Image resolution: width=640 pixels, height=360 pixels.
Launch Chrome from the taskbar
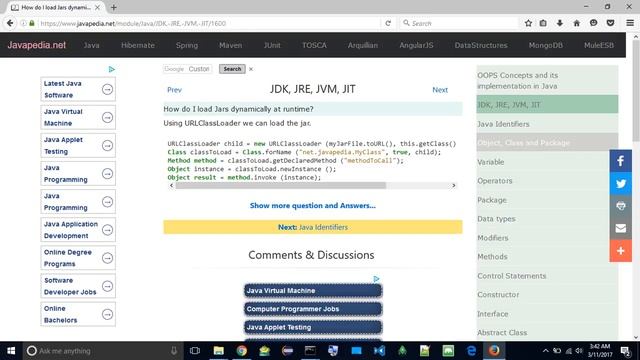(242, 351)
